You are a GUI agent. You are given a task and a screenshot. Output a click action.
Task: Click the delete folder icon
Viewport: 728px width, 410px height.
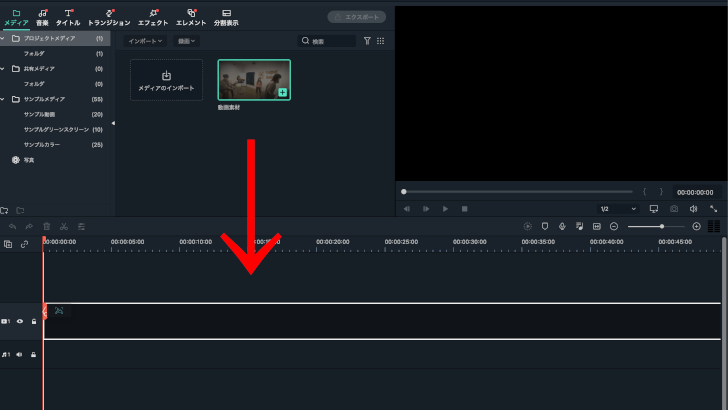20,211
